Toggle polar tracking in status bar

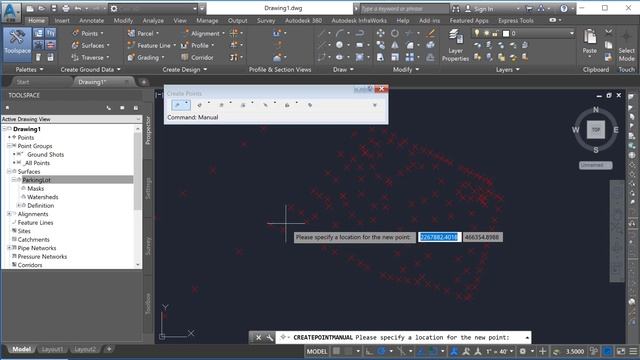click(382, 351)
